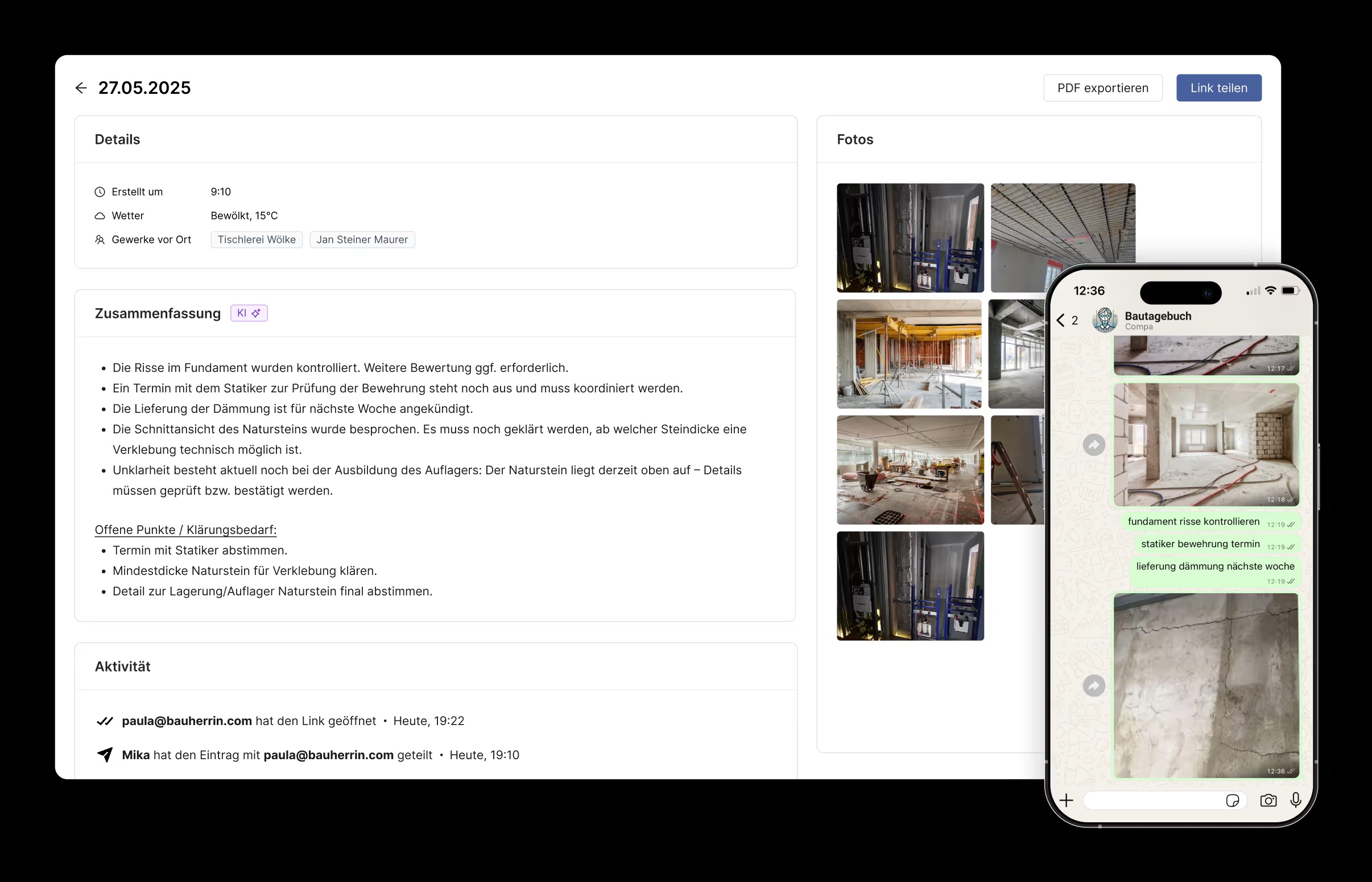Tap the cellular signal icon in the status bar

point(1253,292)
